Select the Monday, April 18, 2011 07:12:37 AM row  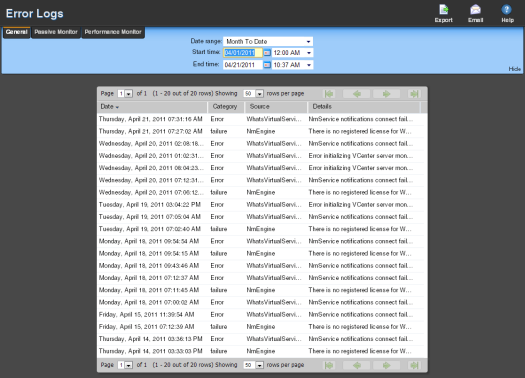260,278
